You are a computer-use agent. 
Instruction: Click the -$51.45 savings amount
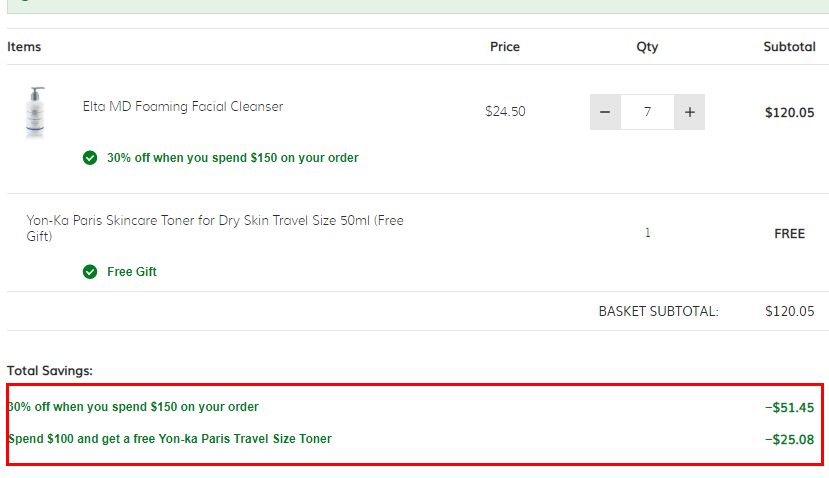(x=789, y=408)
